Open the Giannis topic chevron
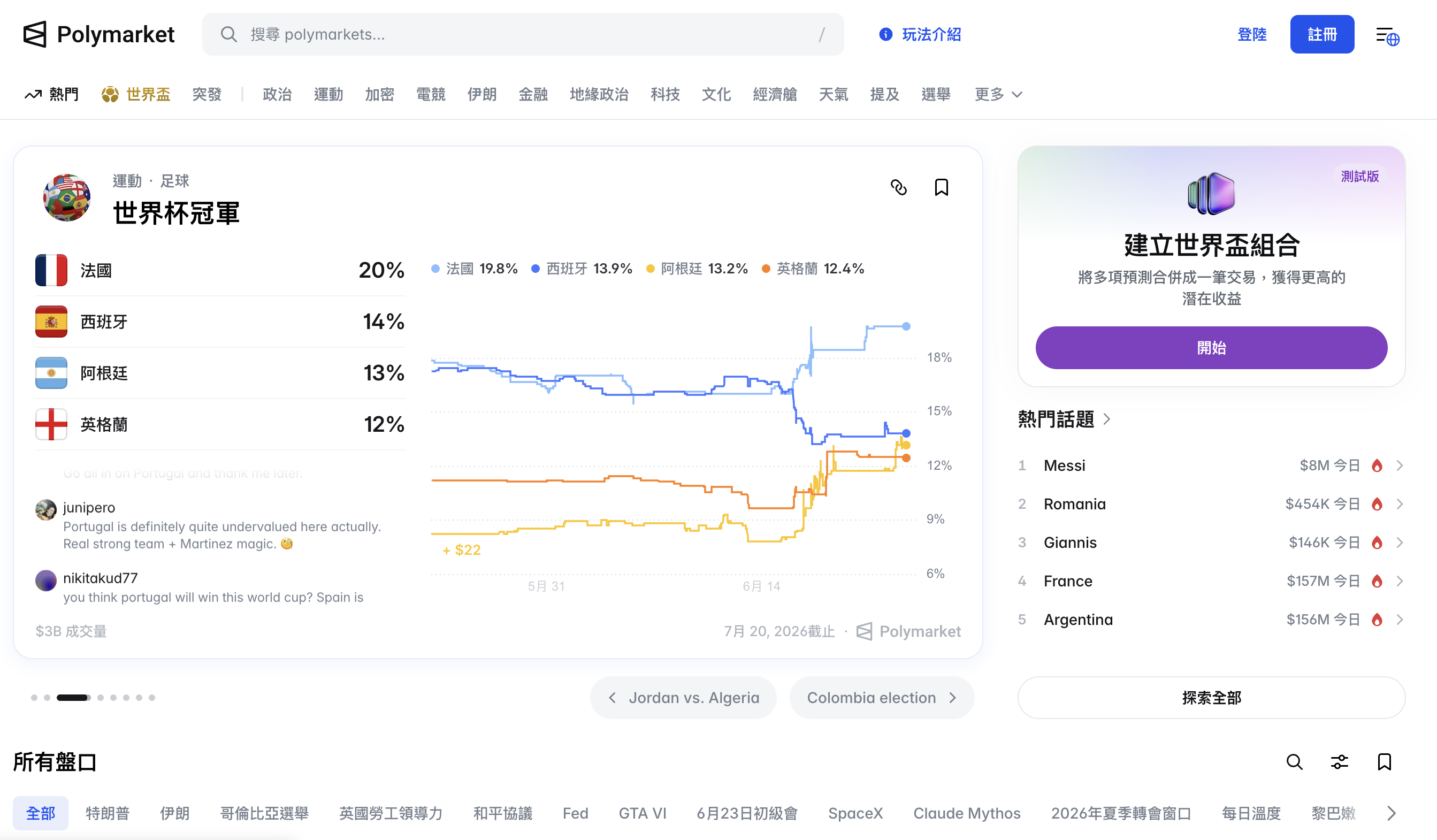Screen dimensions: 1437x840 [1400, 543]
